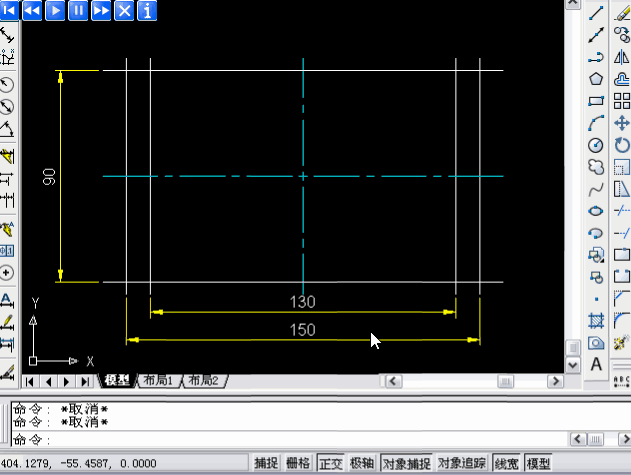This screenshot has height=475, width=631.
Task: Click the Ellipse draw tool
Action: (597, 210)
